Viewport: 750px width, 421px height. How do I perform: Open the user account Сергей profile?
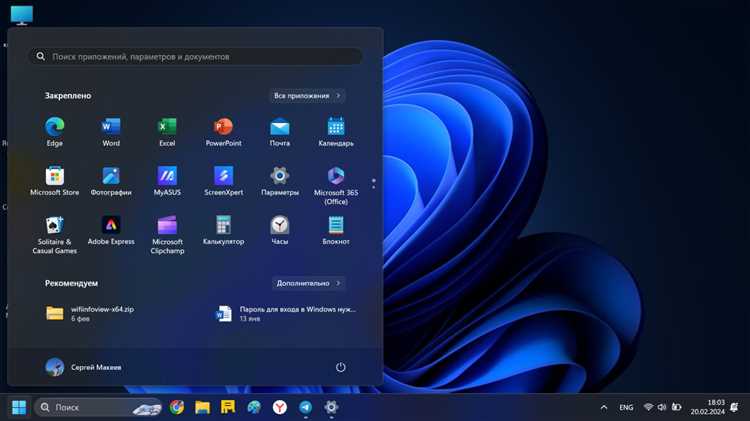click(x=83, y=367)
